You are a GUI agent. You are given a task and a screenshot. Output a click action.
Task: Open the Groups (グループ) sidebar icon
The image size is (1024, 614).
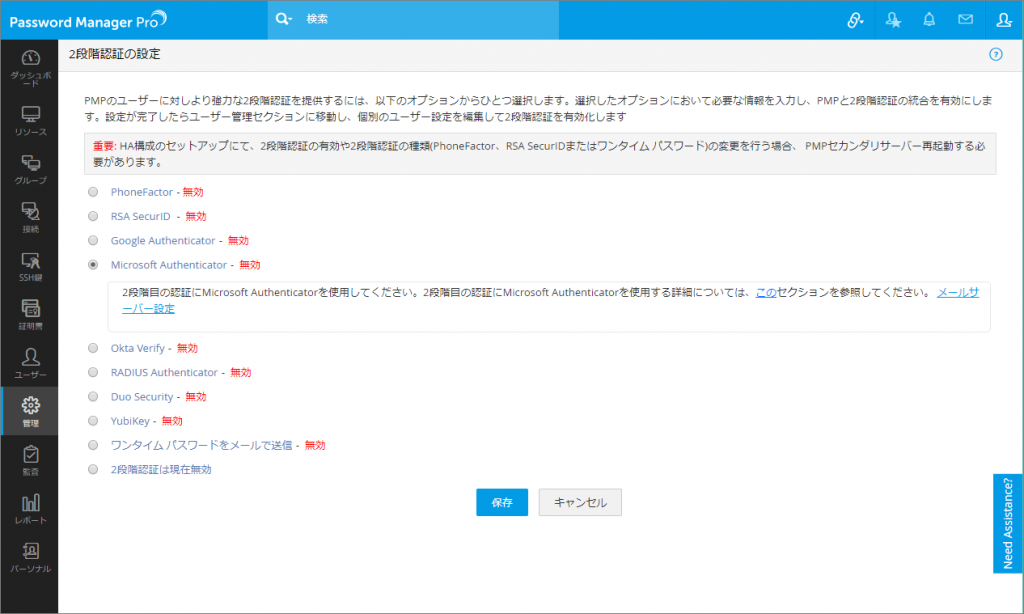coord(29,169)
